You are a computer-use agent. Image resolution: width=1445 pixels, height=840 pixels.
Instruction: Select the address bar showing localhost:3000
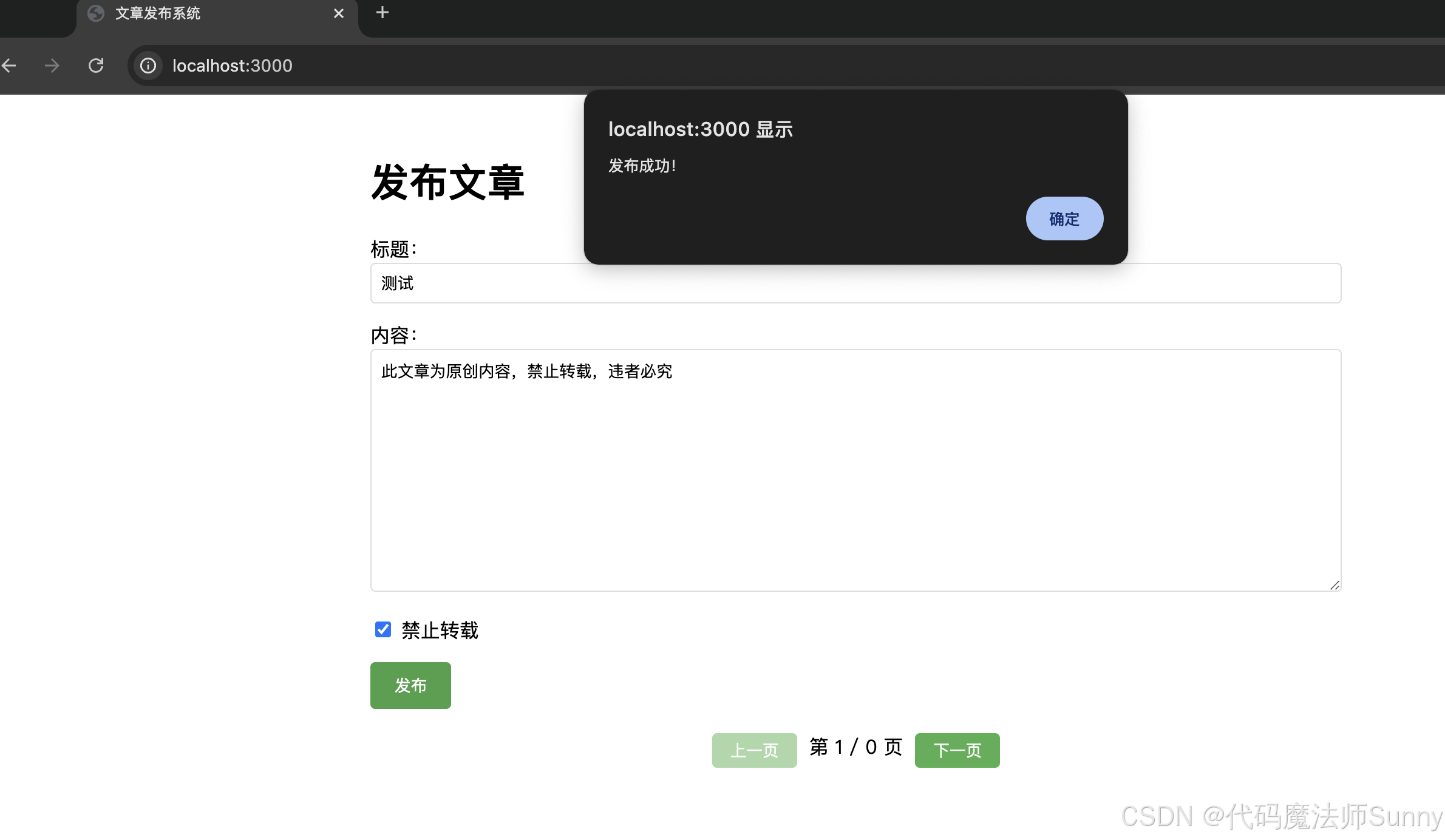(231, 66)
